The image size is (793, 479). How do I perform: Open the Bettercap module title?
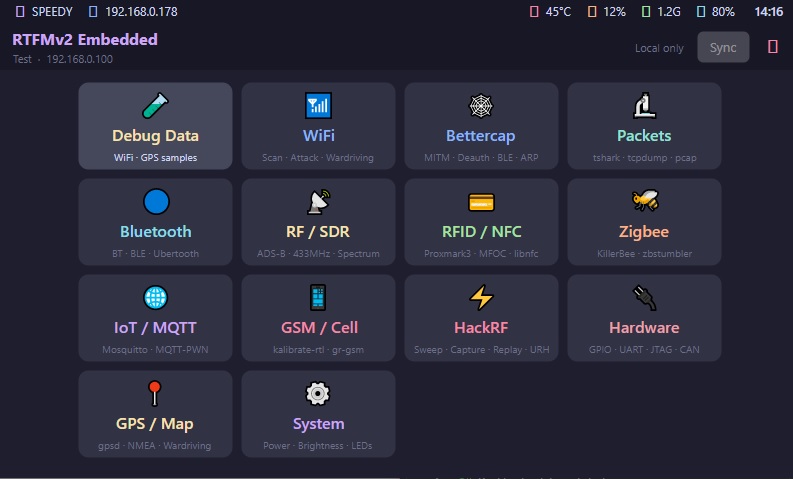click(x=480, y=136)
